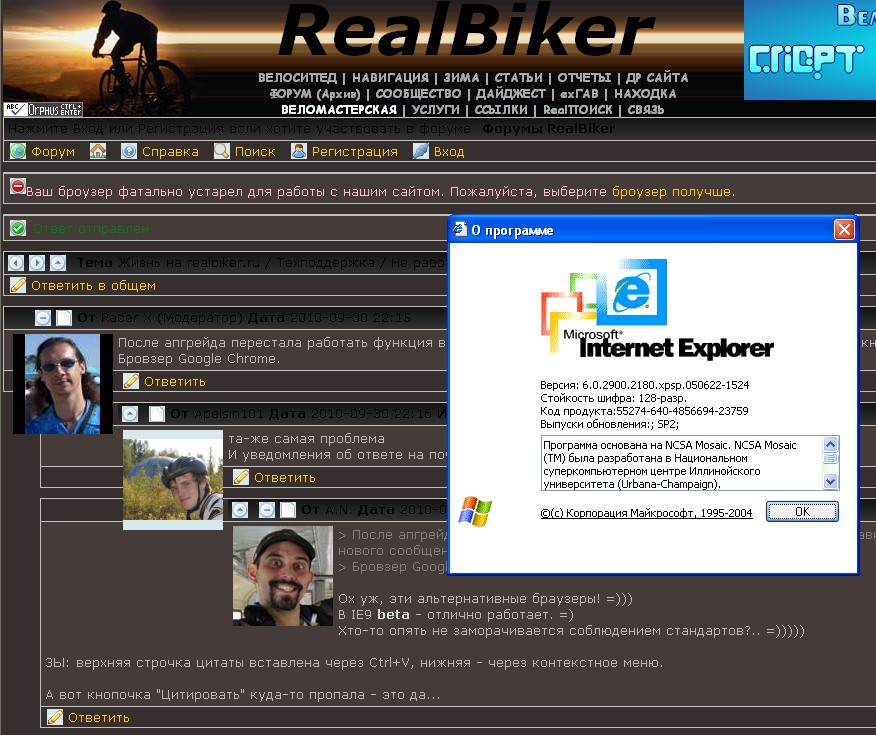
Task: Open 'ВЕЛОМАСТЕРСКАЯ' in site navigation
Action: click(339, 110)
